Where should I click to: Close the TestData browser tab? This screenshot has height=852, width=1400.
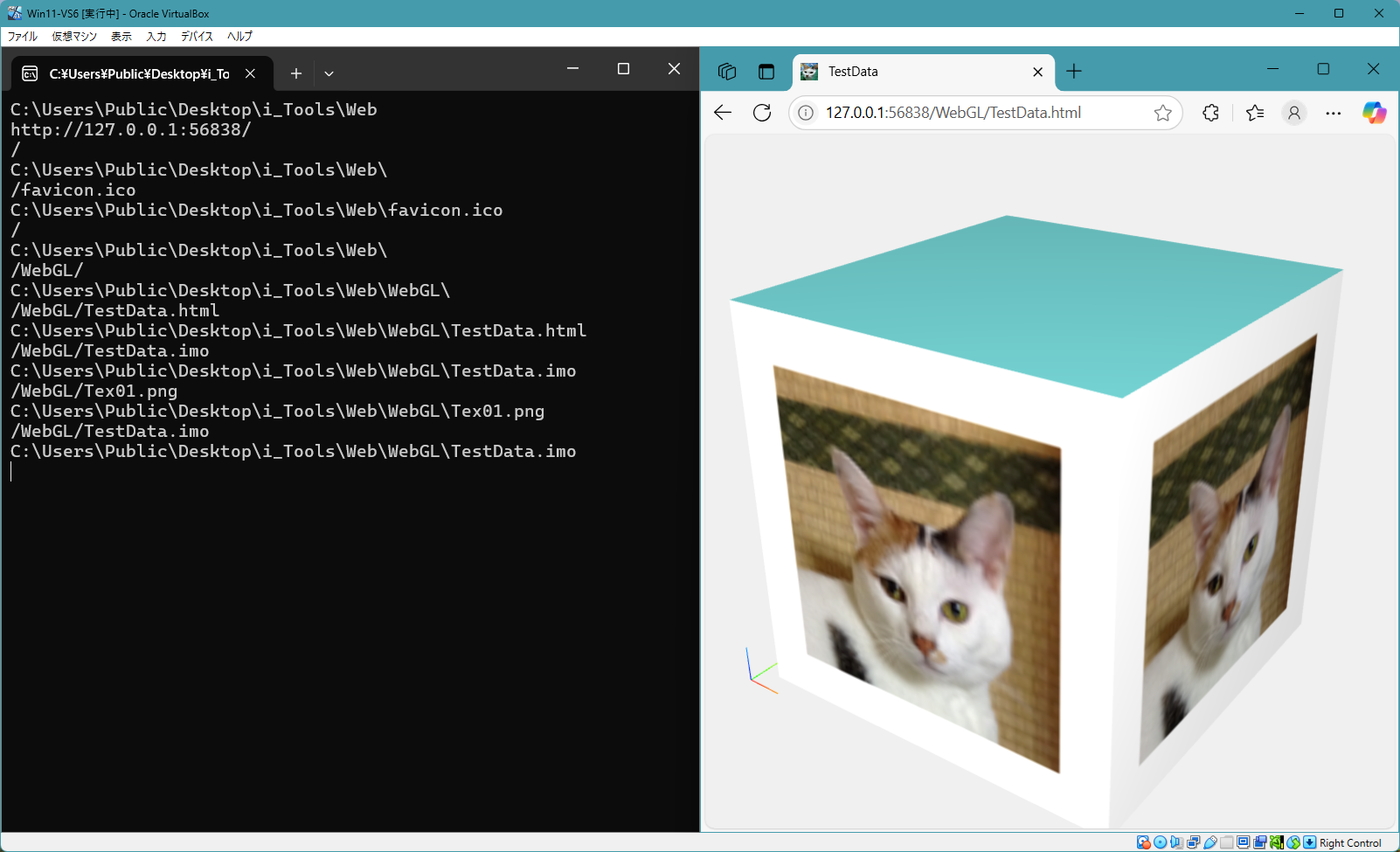coord(1037,72)
